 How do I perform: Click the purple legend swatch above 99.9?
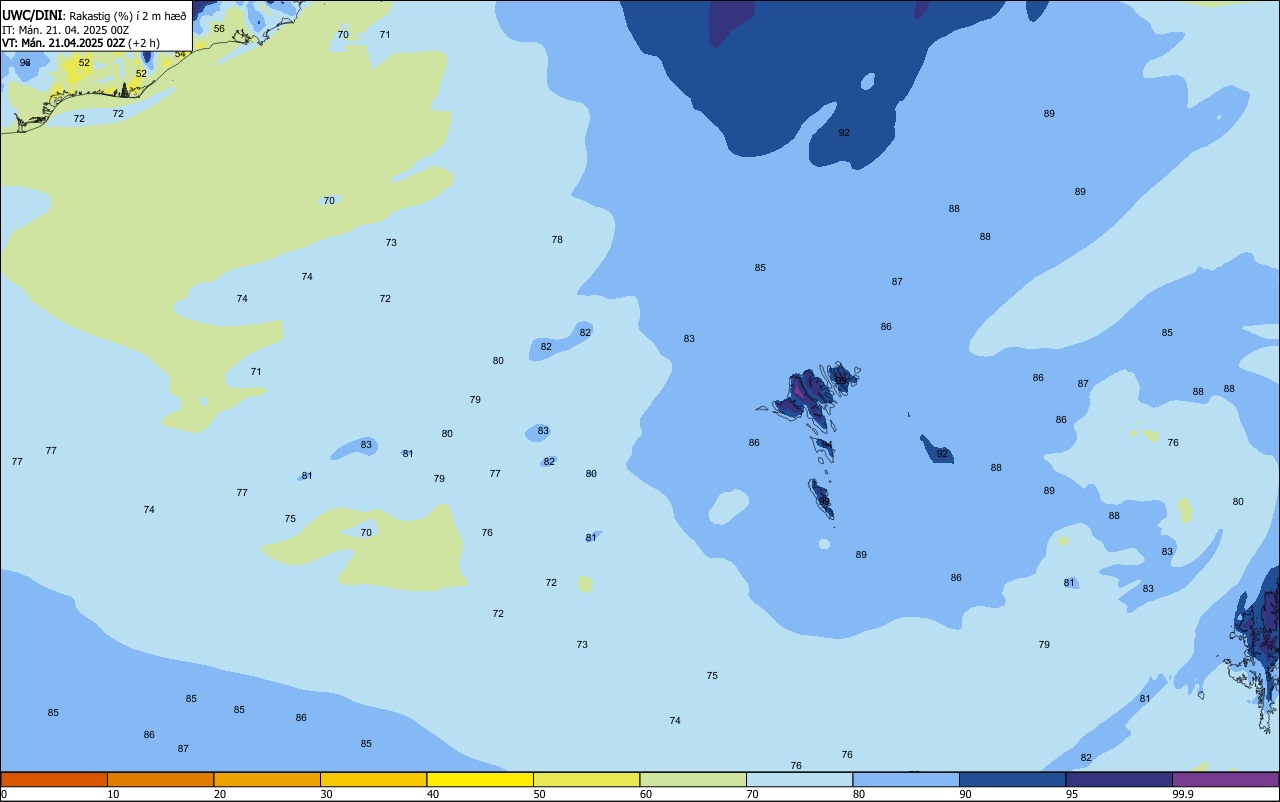tap(1225, 779)
